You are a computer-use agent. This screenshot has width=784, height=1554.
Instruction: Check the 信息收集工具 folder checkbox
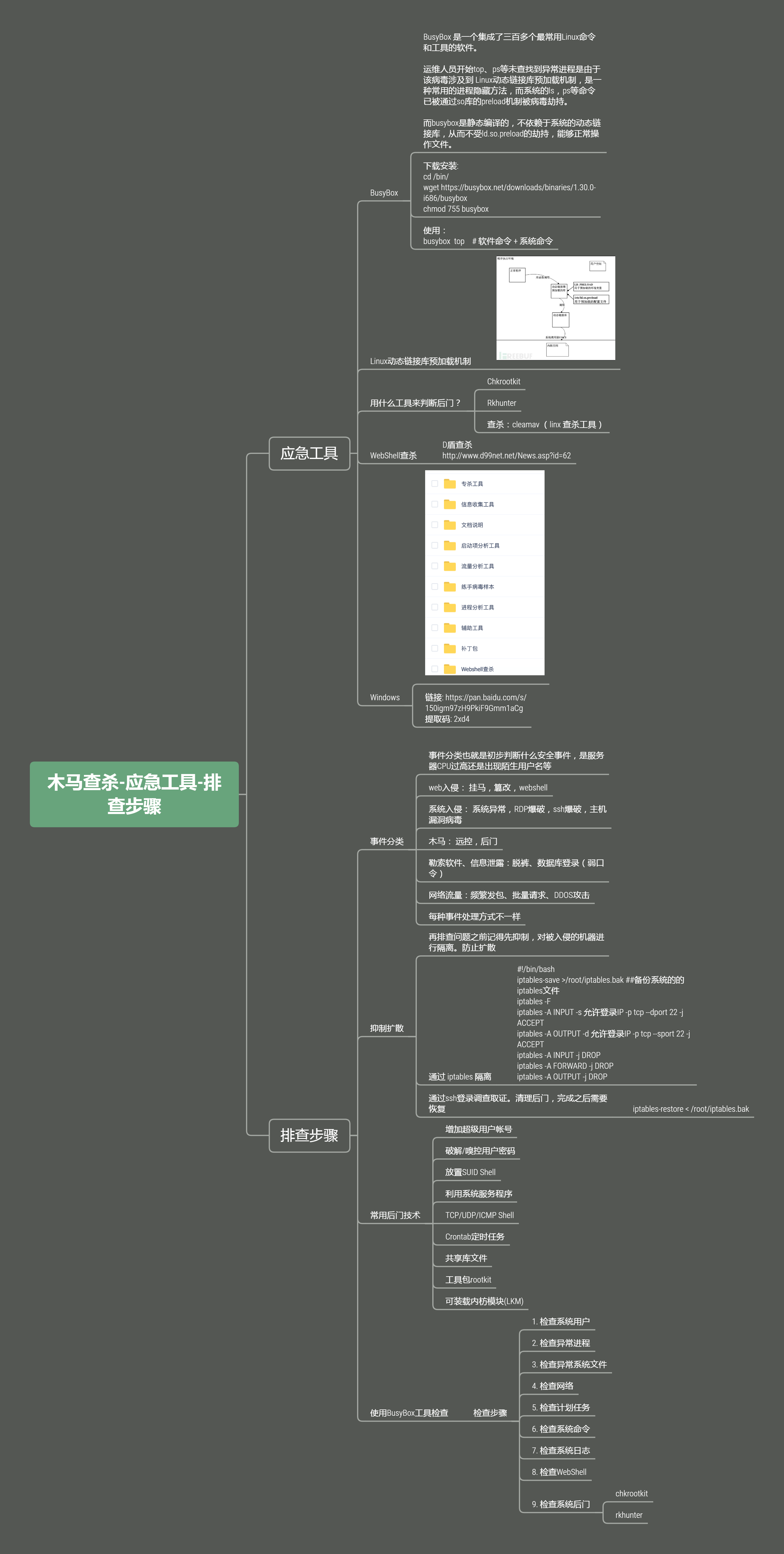tap(435, 504)
